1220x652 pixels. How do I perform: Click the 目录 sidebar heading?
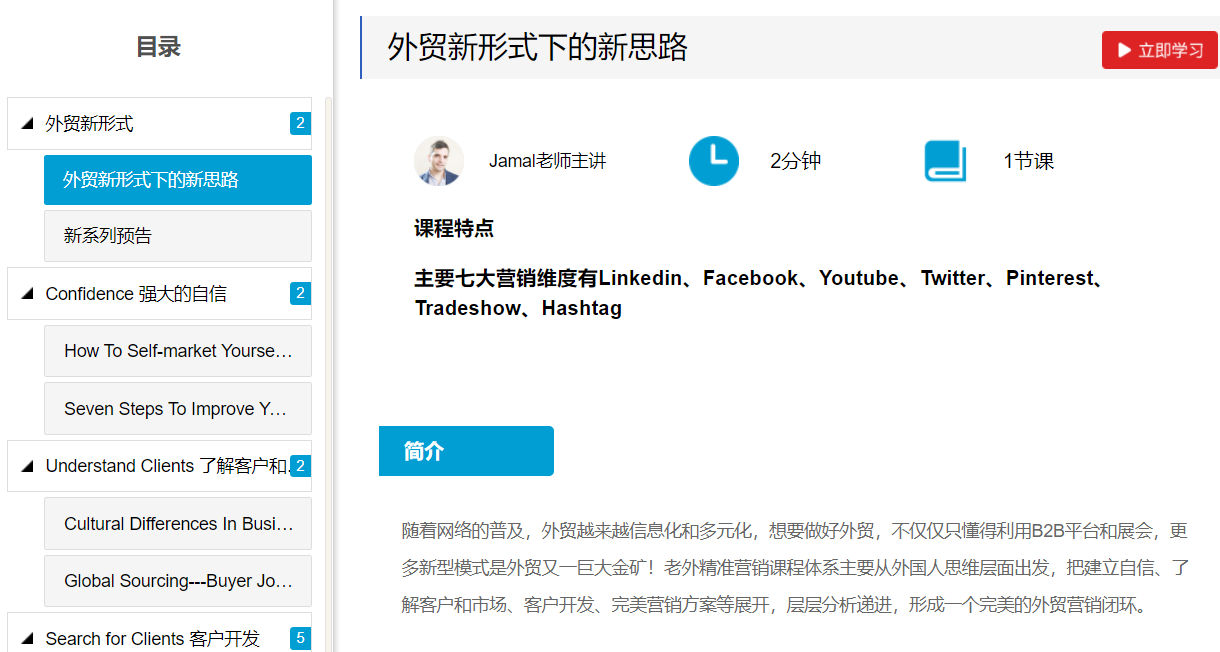(x=158, y=47)
